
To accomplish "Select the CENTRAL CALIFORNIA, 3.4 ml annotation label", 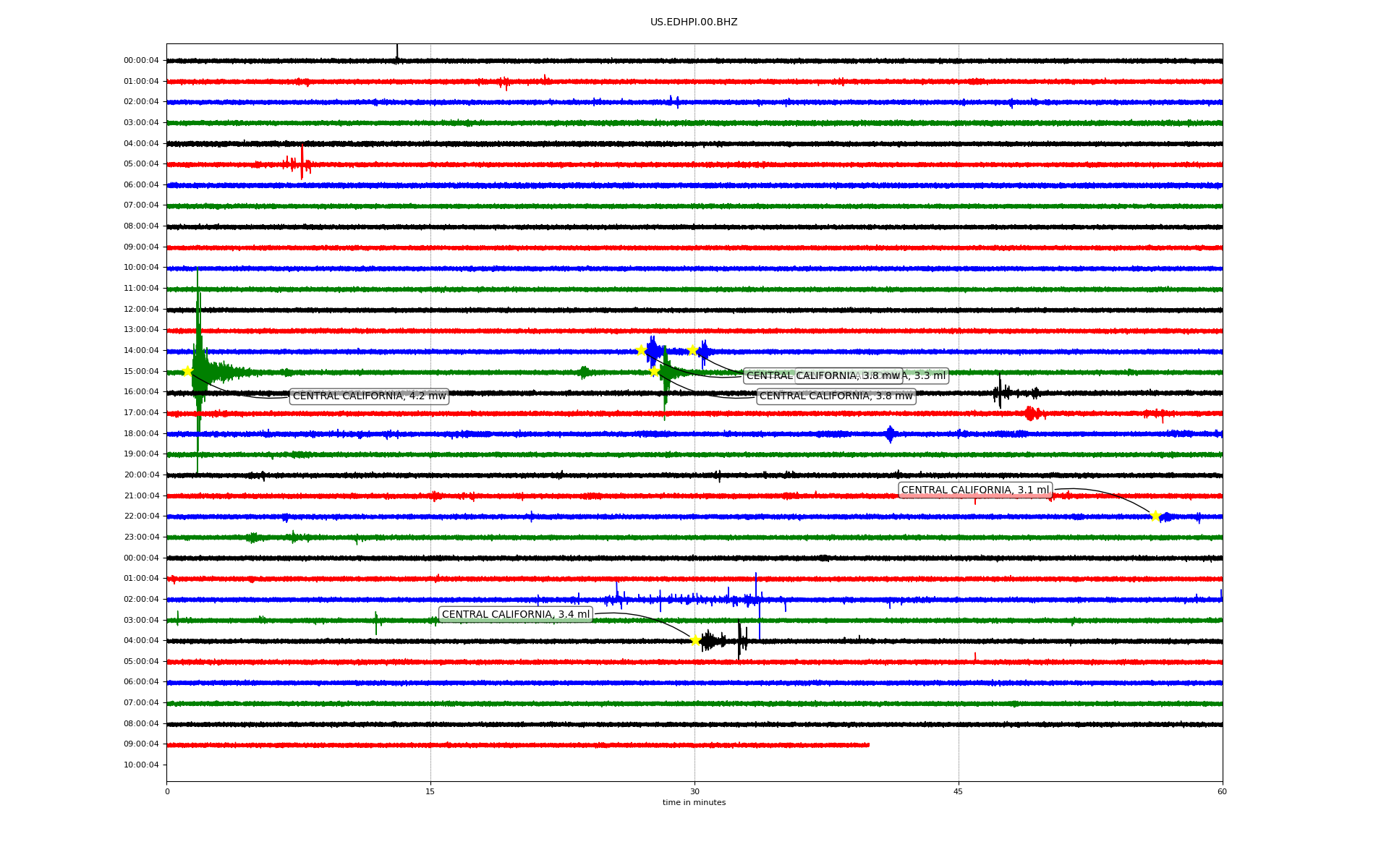I will pyautogui.click(x=516, y=615).
